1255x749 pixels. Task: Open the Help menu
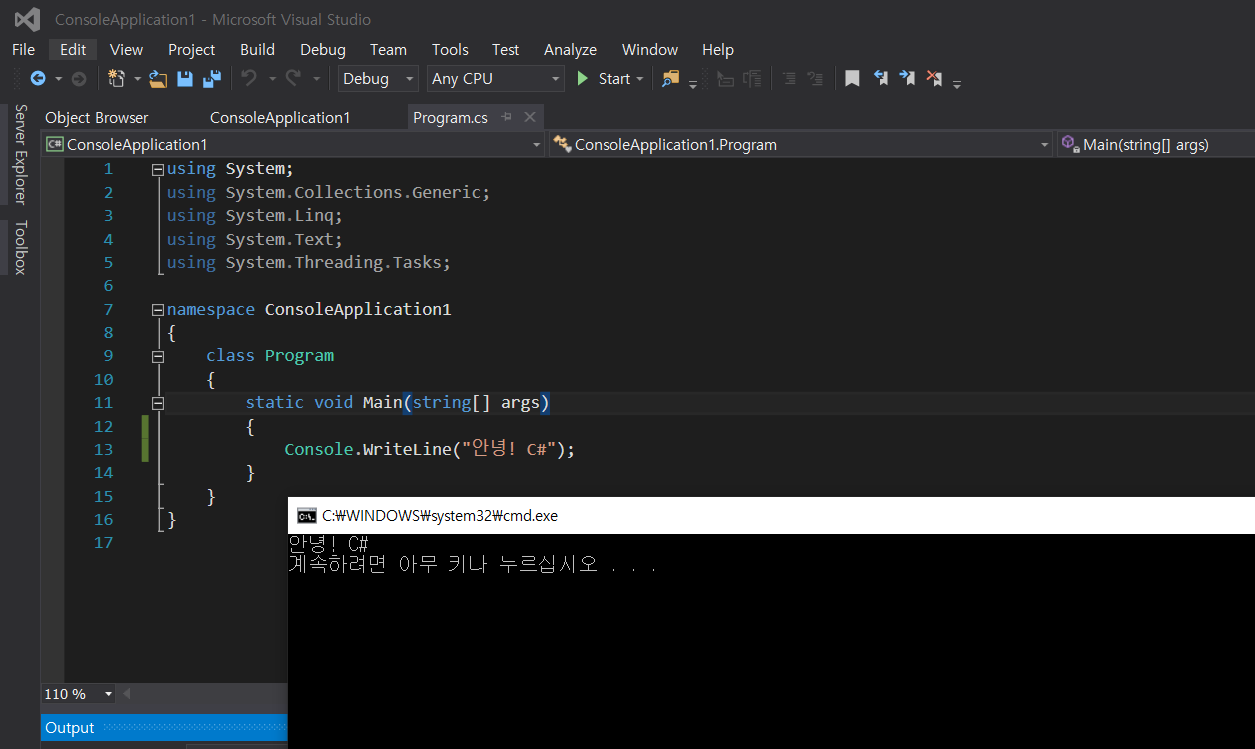[x=717, y=49]
